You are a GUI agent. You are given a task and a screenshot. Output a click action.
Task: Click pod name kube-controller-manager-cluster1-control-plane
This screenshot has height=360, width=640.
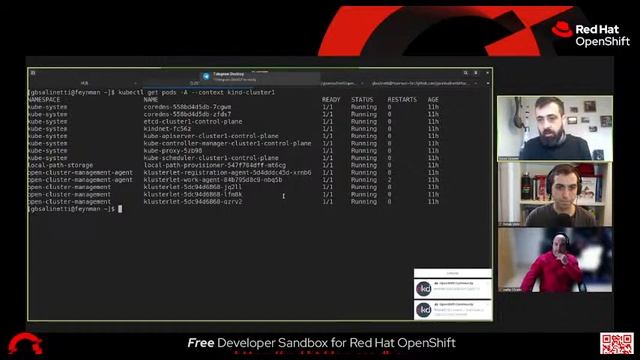(x=227, y=143)
